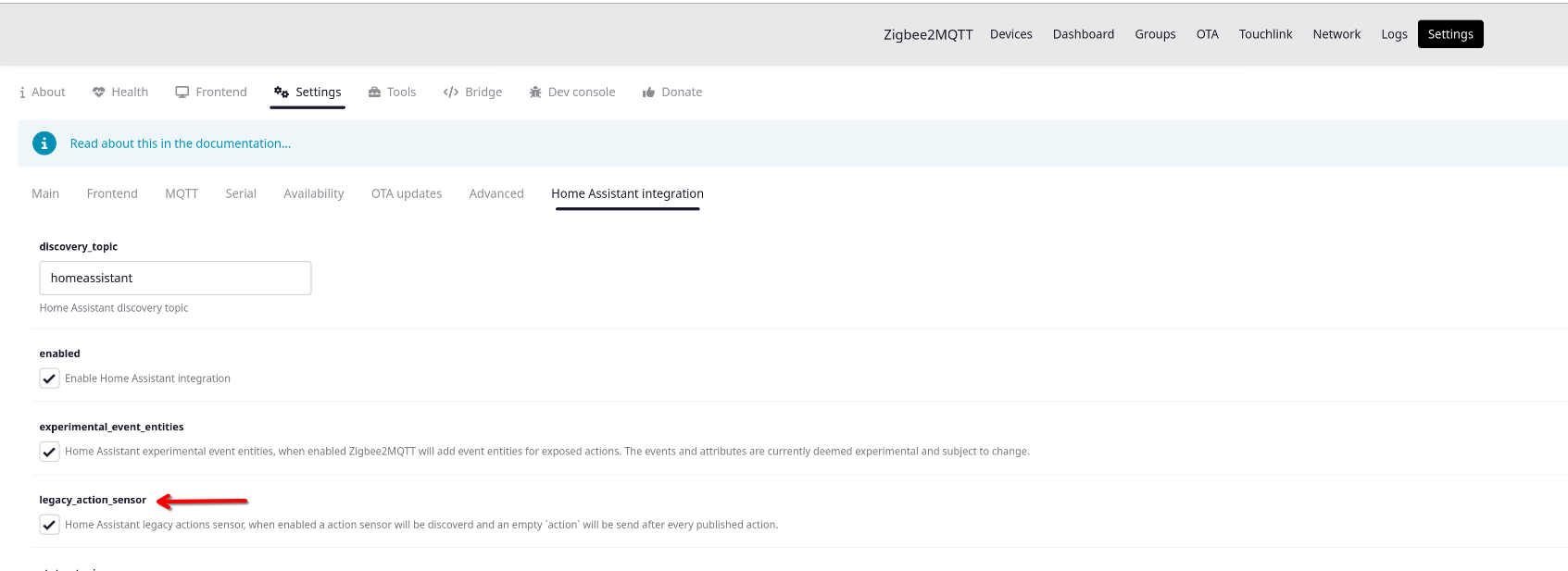The width and height of the screenshot is (1568, 571).
Task: Click the Settings gears icon
Action: 282,93
